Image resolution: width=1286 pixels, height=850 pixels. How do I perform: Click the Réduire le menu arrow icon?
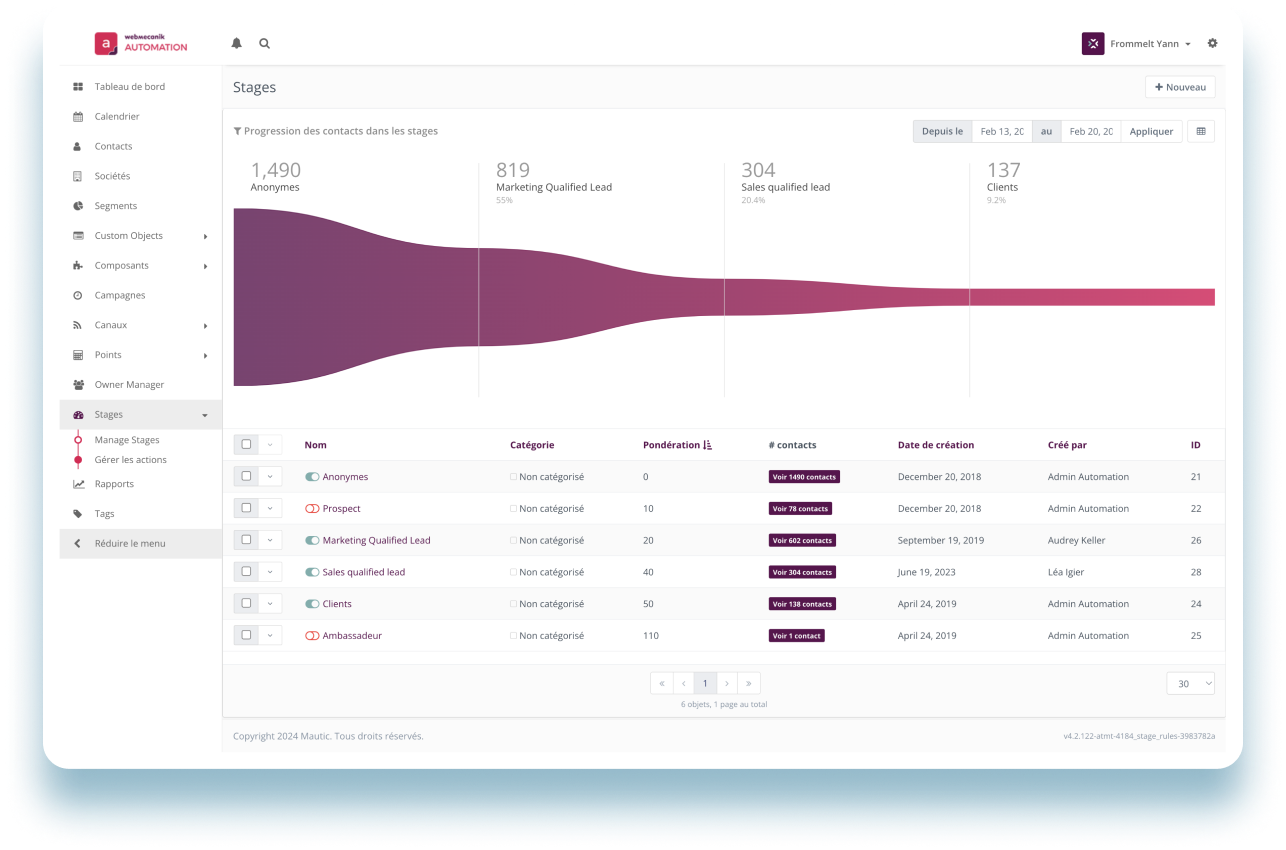click(x=78, y=544)
